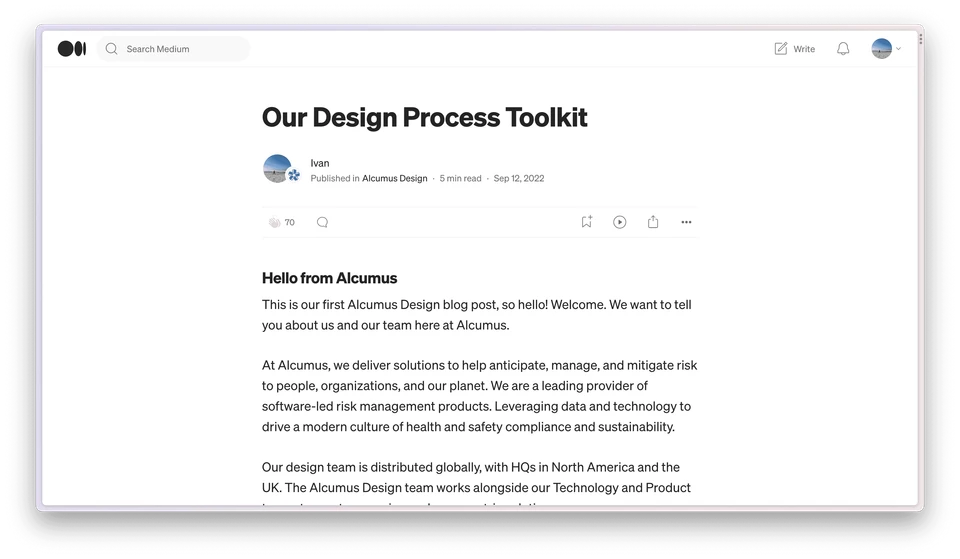The width and height of the screenshot is (960, 559).
Task: Click the Sep 12, 2022 date
Action: [x=519, y=178]
